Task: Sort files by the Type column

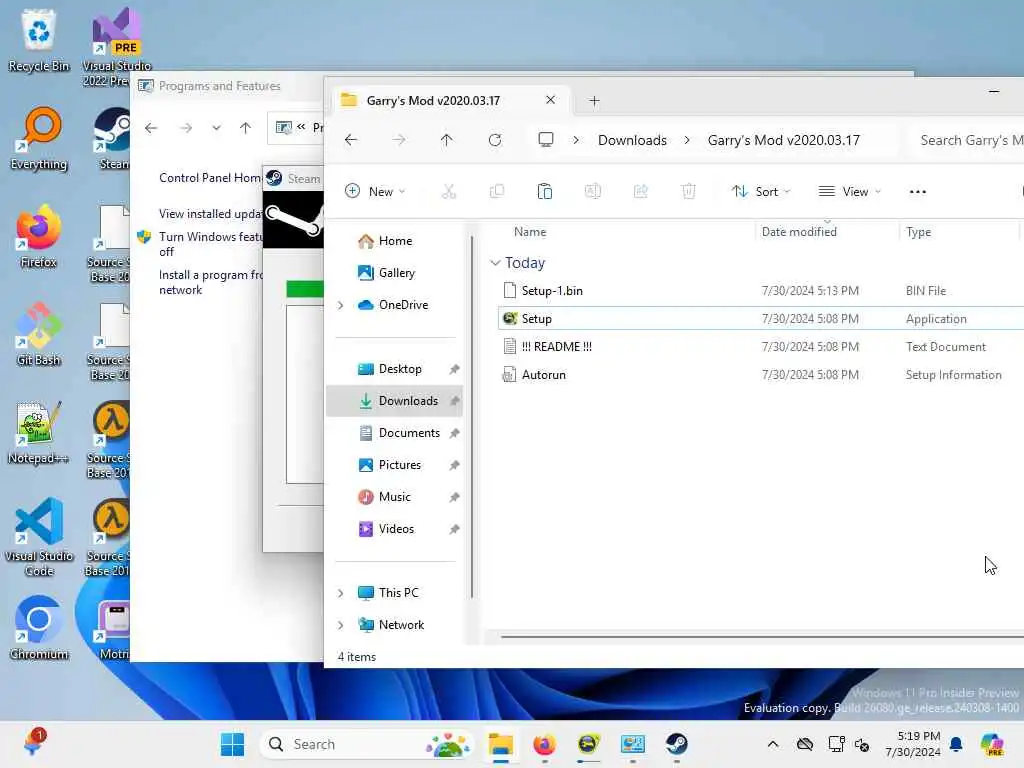Action: [x=918, y=232]
